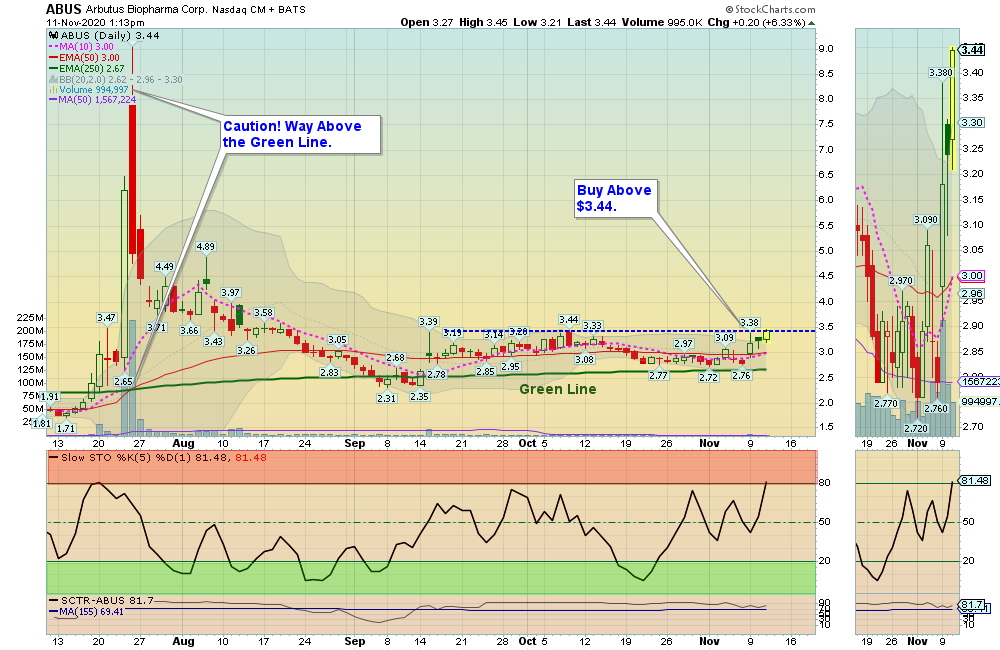The width and height of the screenshot is (1000, 650).
Task: Select the MA(50) 1,567,224 legend entry
Action: pyautogui.click(x=93, y=100)
